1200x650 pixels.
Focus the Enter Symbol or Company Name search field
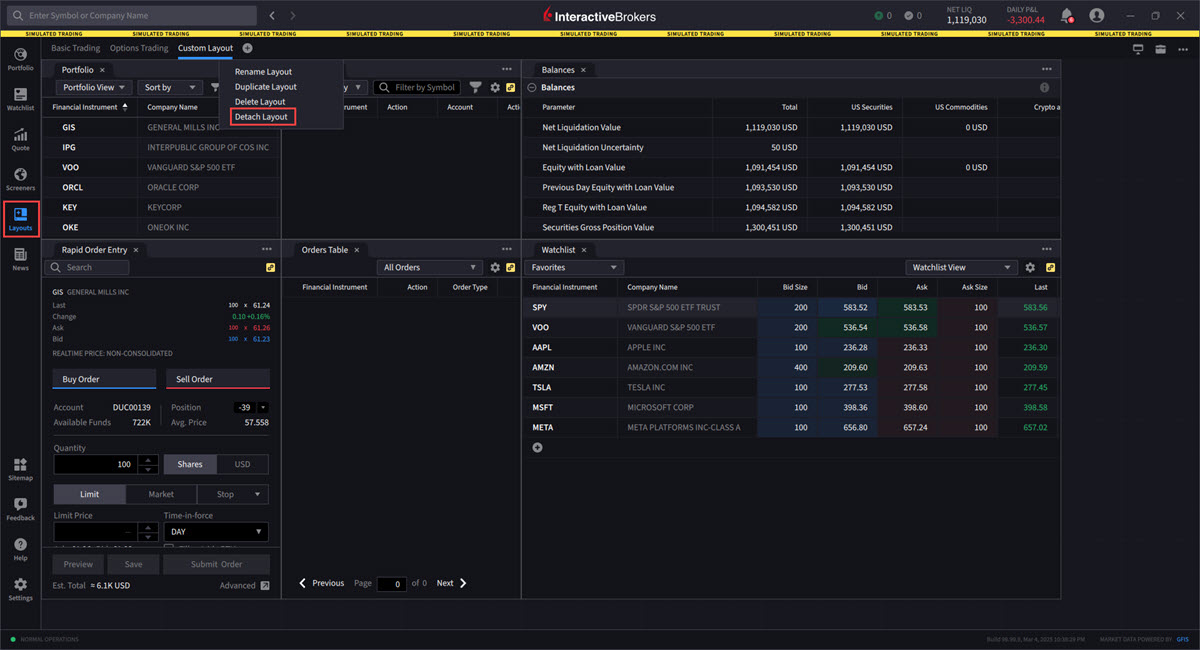point(132,16)
